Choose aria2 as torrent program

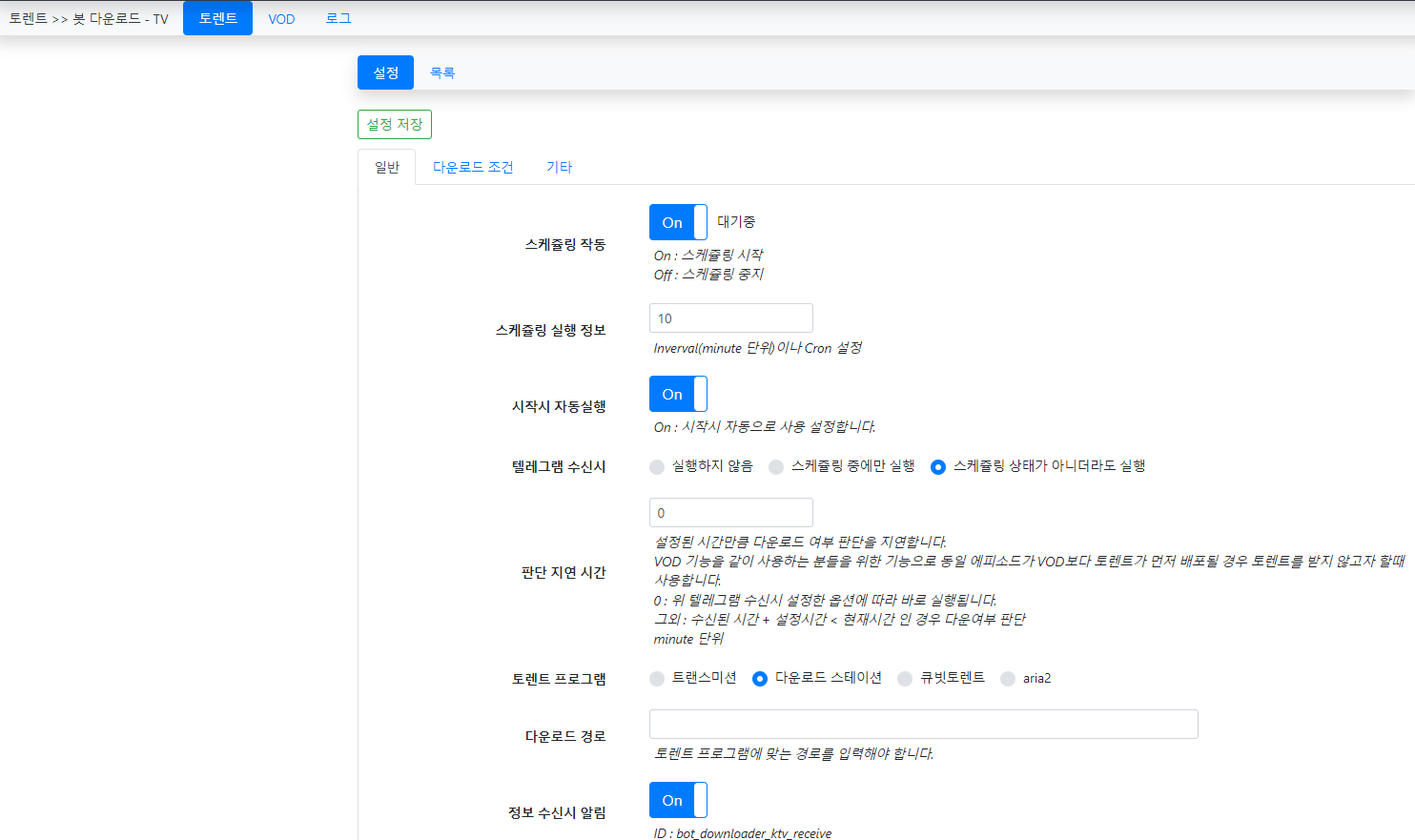tap(1008, 679)
